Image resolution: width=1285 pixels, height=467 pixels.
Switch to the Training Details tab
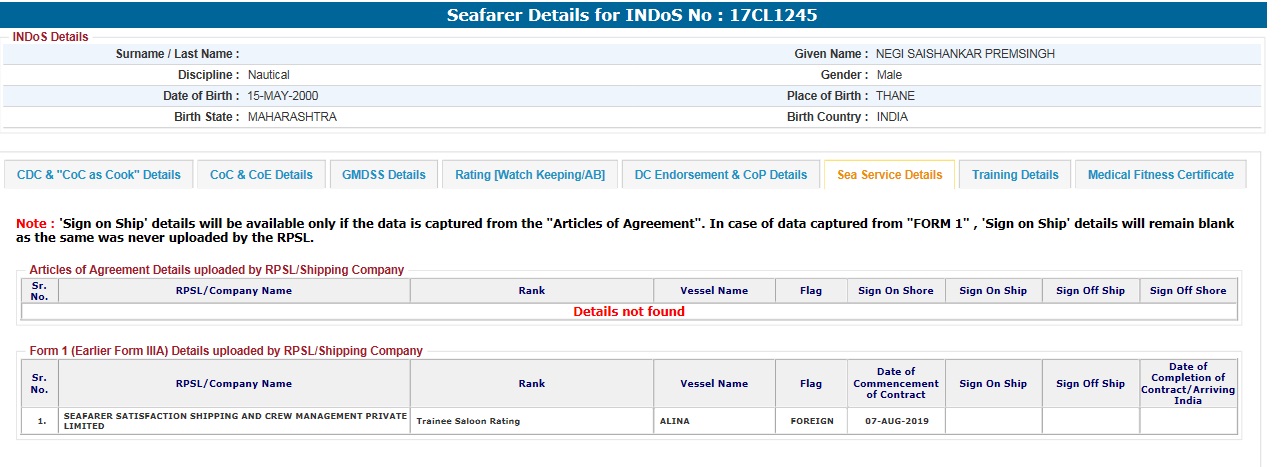pos(1015,175)
